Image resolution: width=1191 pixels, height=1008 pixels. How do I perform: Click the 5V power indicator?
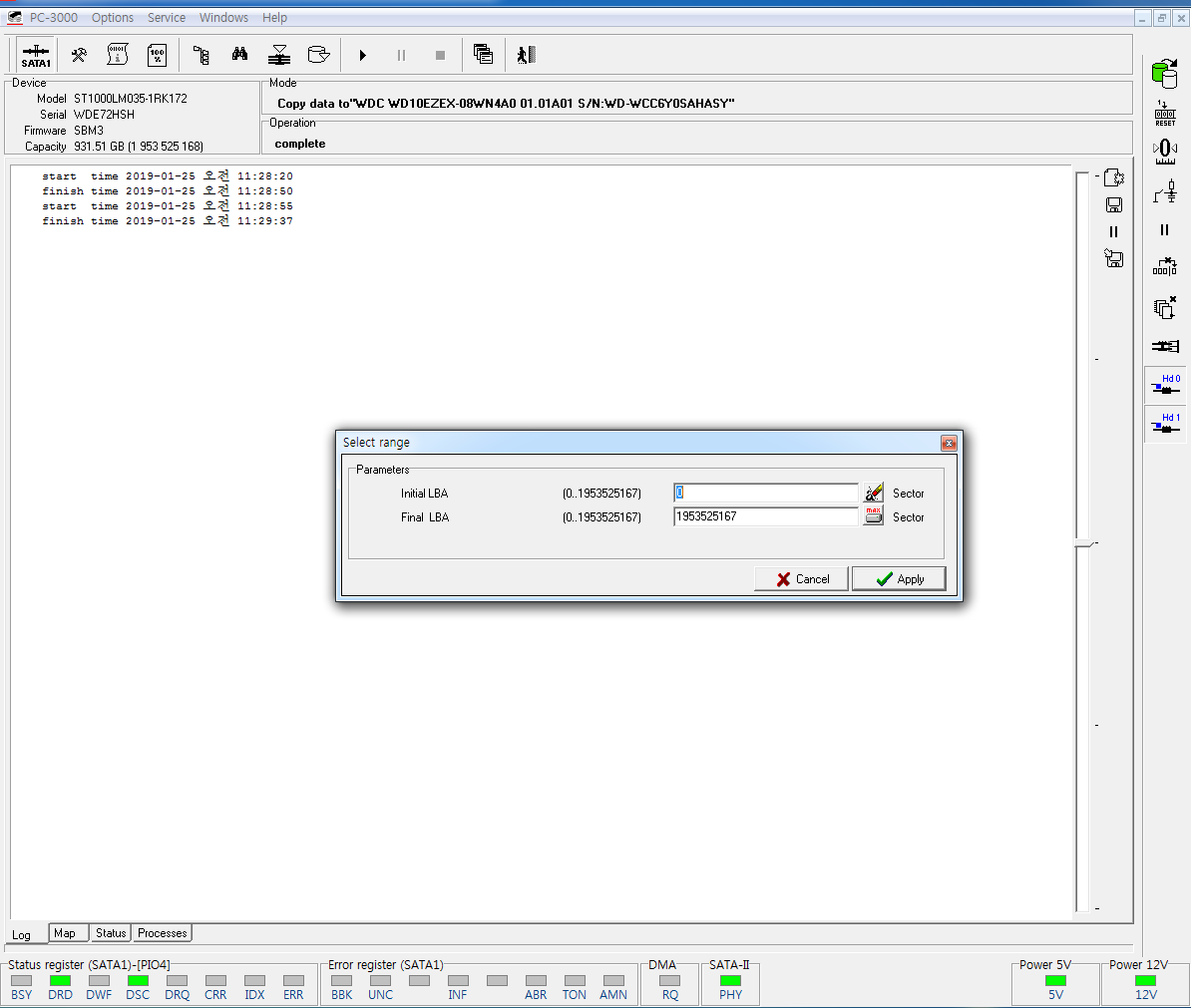point(1055,980)
